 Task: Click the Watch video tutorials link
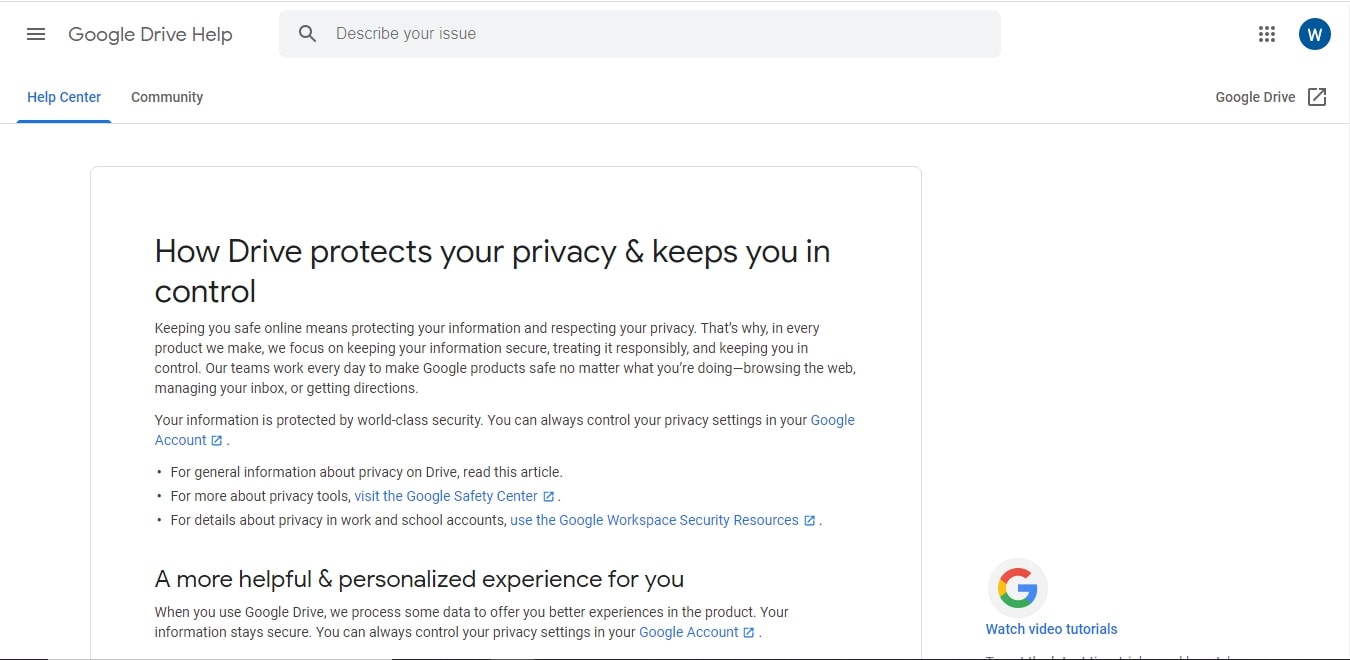point(1051,628)
